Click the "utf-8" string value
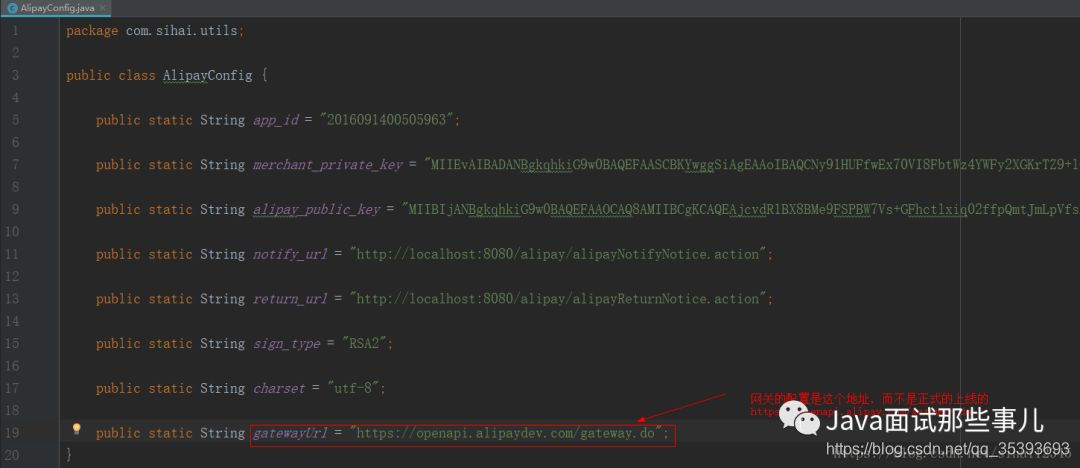1080x468 pixels. 353,388
